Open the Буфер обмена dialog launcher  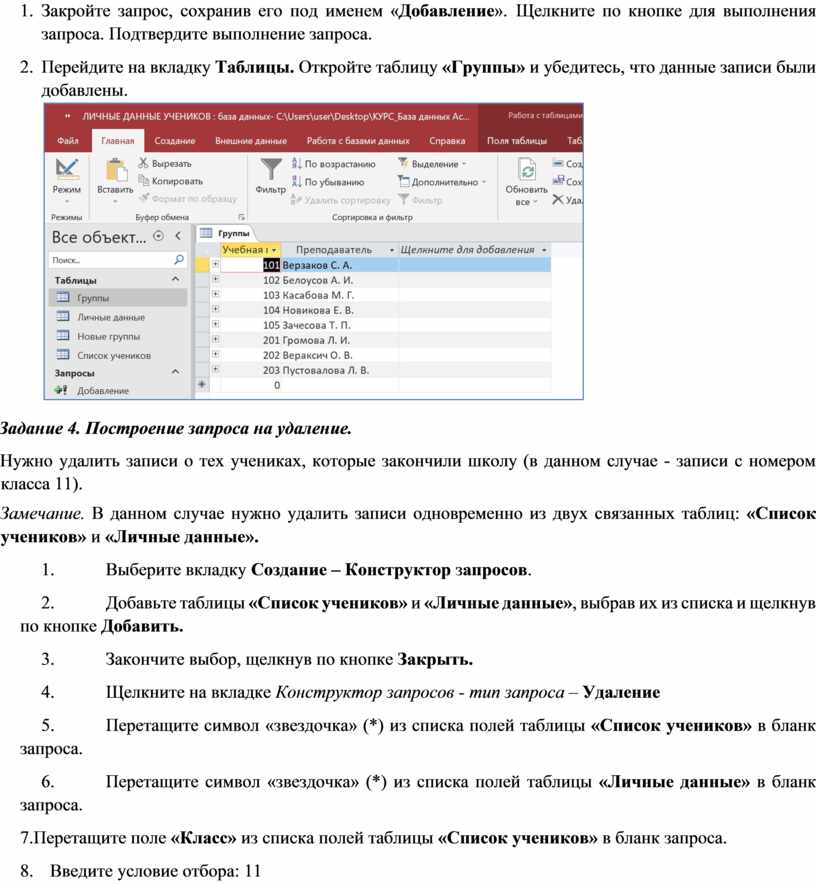[242, 217]
